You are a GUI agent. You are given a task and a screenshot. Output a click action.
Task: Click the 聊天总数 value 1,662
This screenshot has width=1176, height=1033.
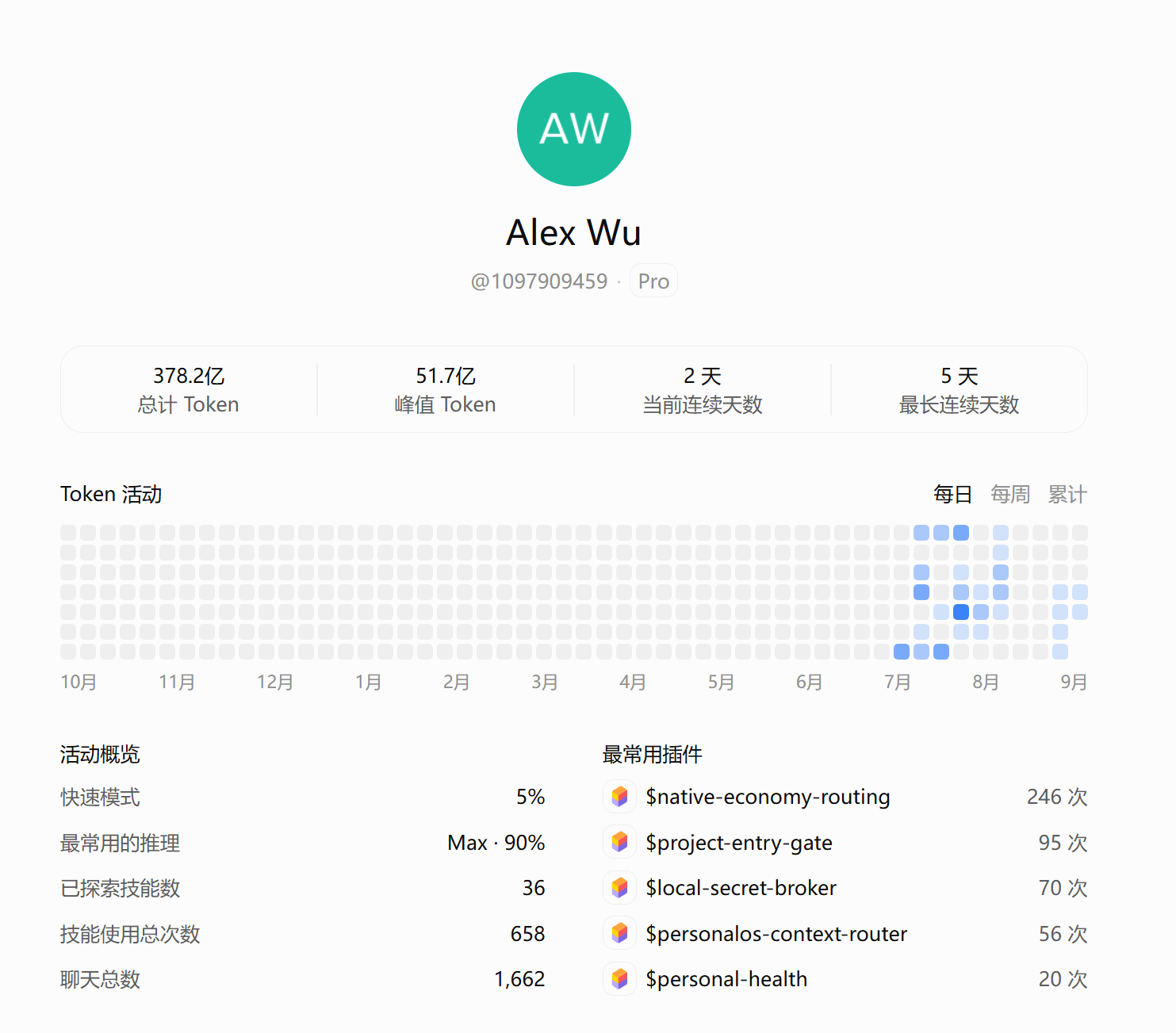pos(519,979)
